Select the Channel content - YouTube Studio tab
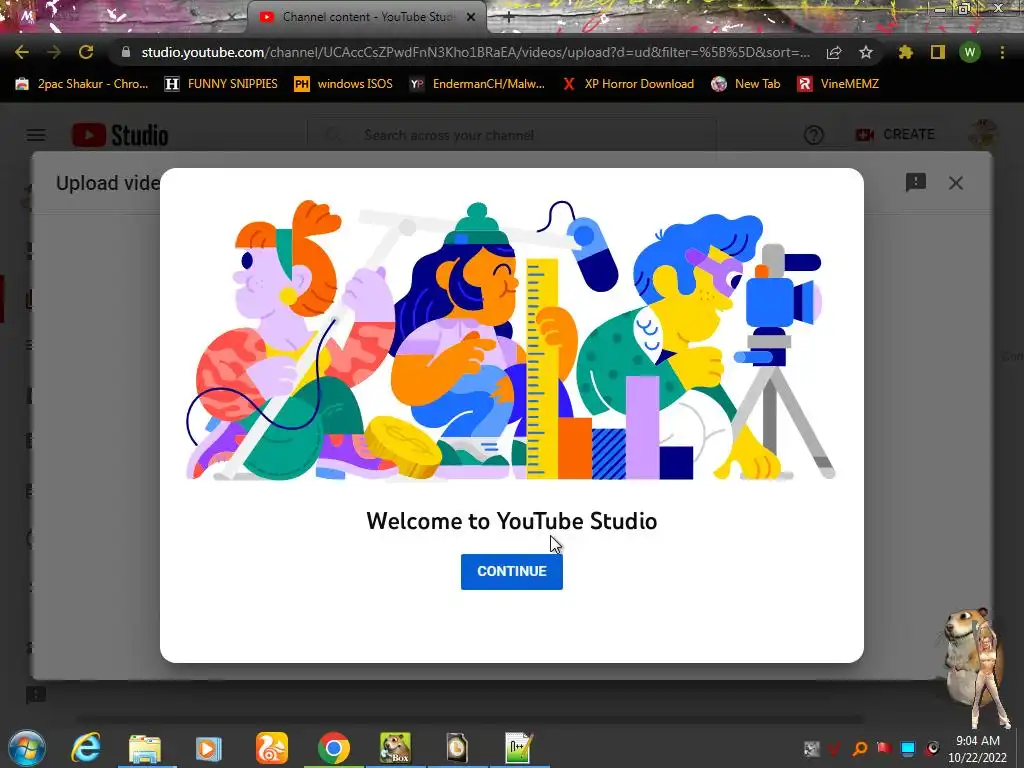The height and width of the screenshot is (768, 1024). pos(368,17)
